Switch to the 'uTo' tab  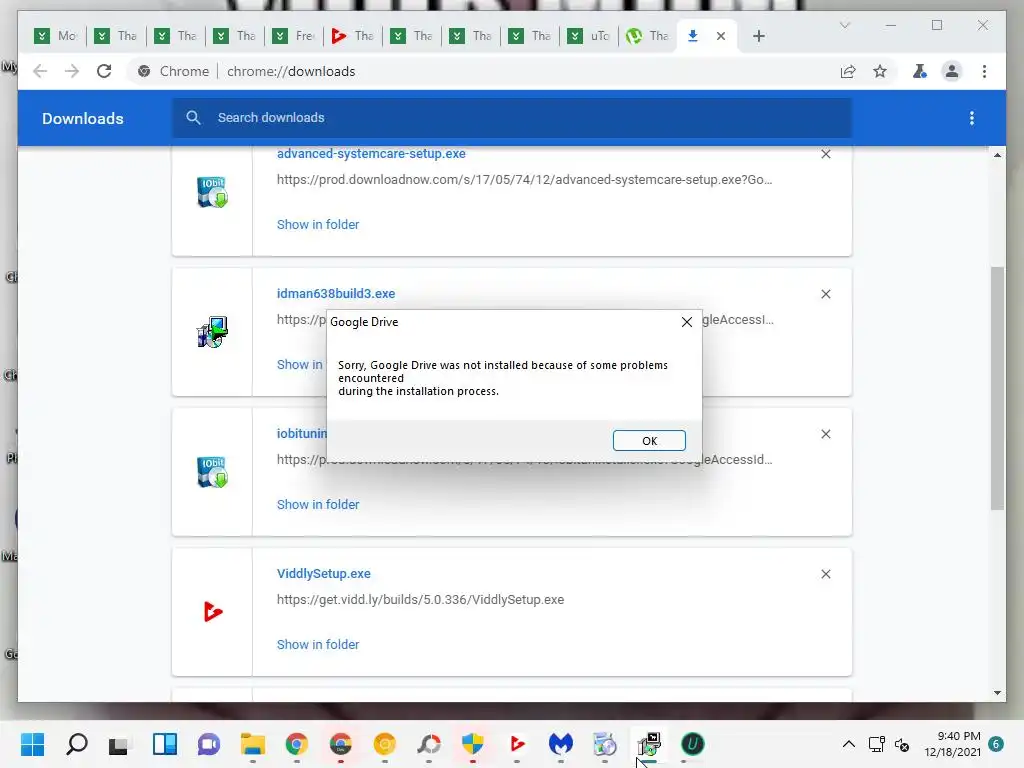[x=590, y=36]
